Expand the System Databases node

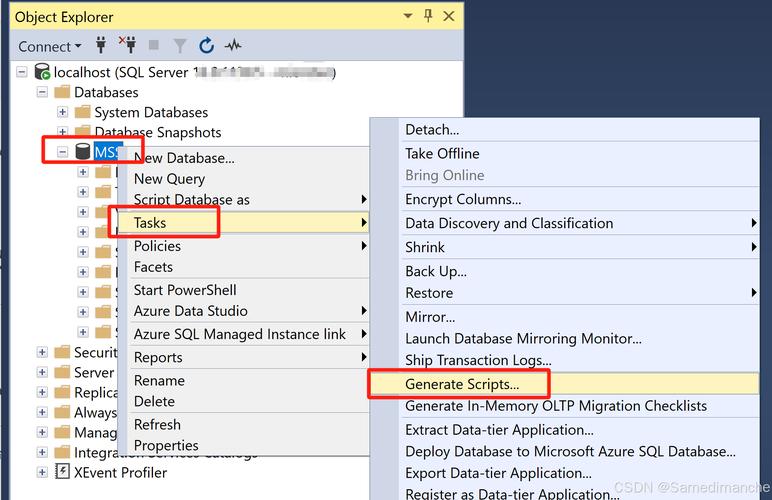point(62,112)
